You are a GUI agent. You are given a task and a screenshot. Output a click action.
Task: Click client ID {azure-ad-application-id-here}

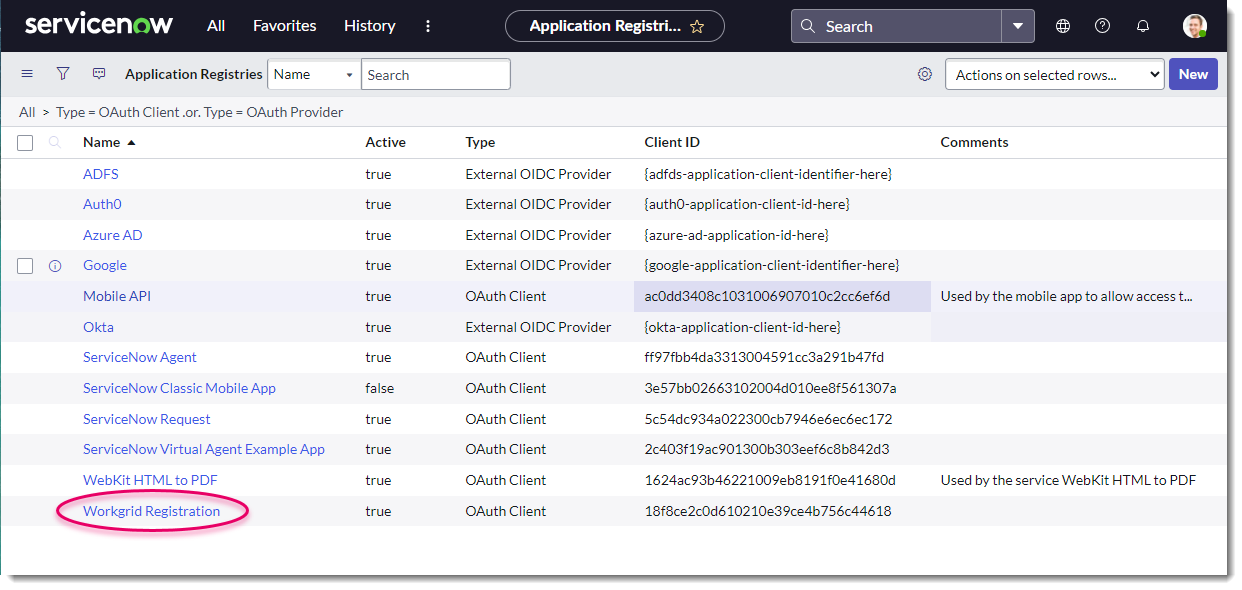[x=737, y=235]
